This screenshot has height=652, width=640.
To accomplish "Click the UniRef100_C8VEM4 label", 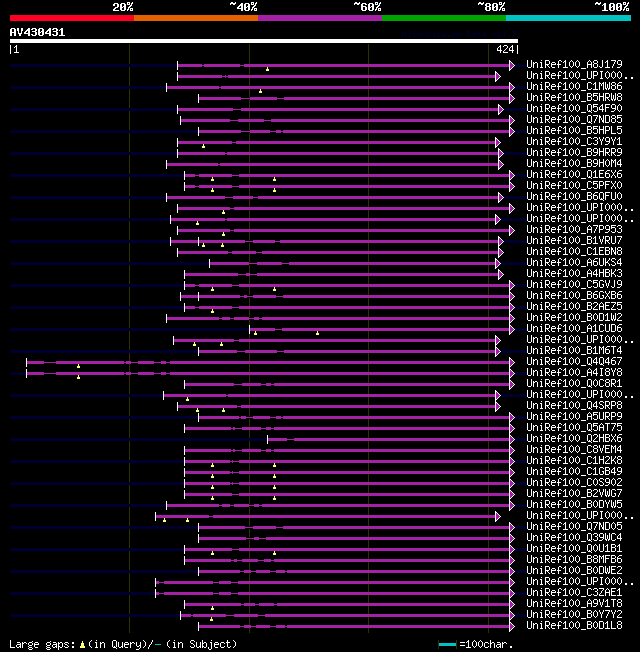I will (574, 450).
